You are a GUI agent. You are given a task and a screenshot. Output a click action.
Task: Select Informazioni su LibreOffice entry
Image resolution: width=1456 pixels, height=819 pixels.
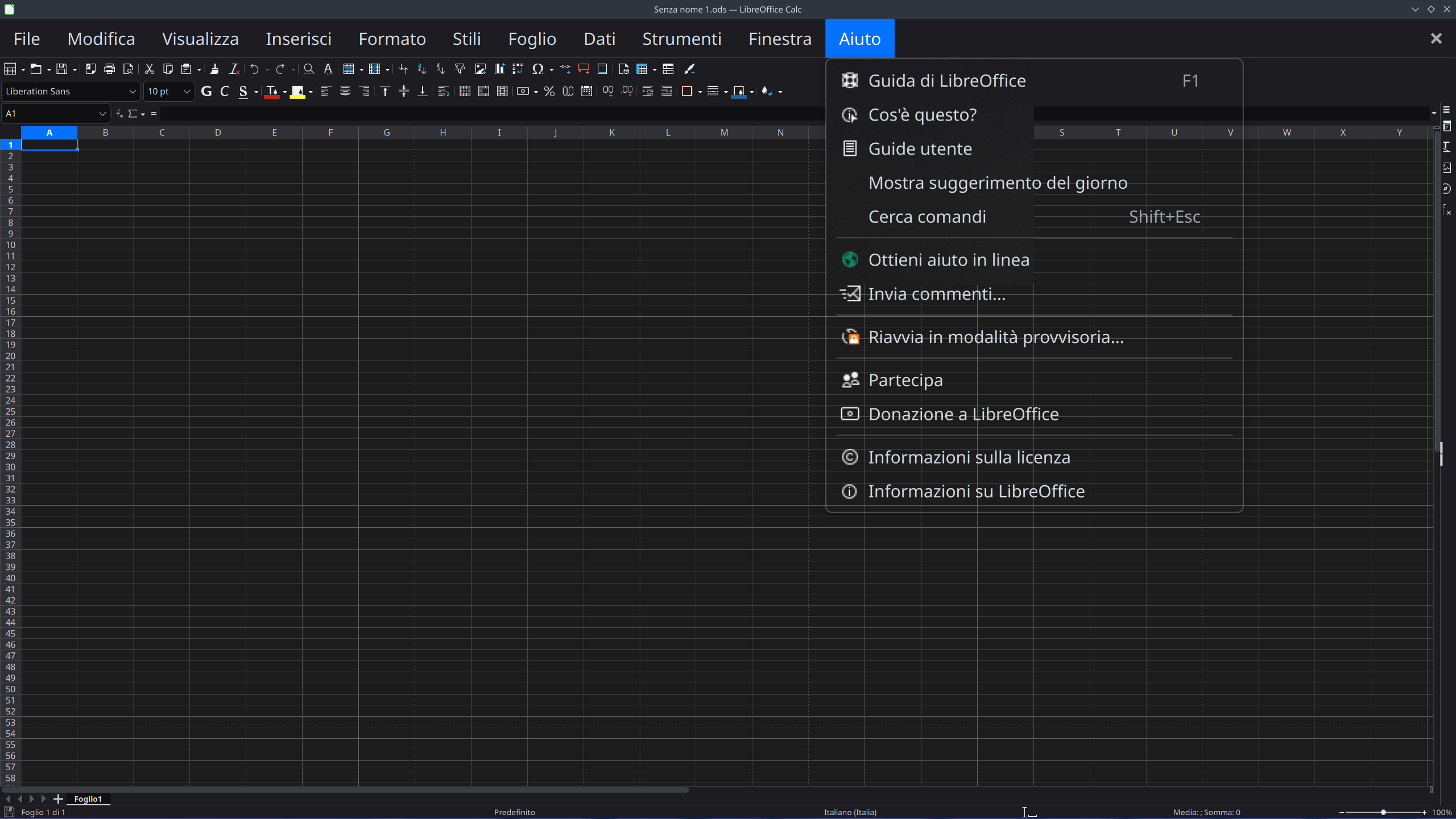1034,491
